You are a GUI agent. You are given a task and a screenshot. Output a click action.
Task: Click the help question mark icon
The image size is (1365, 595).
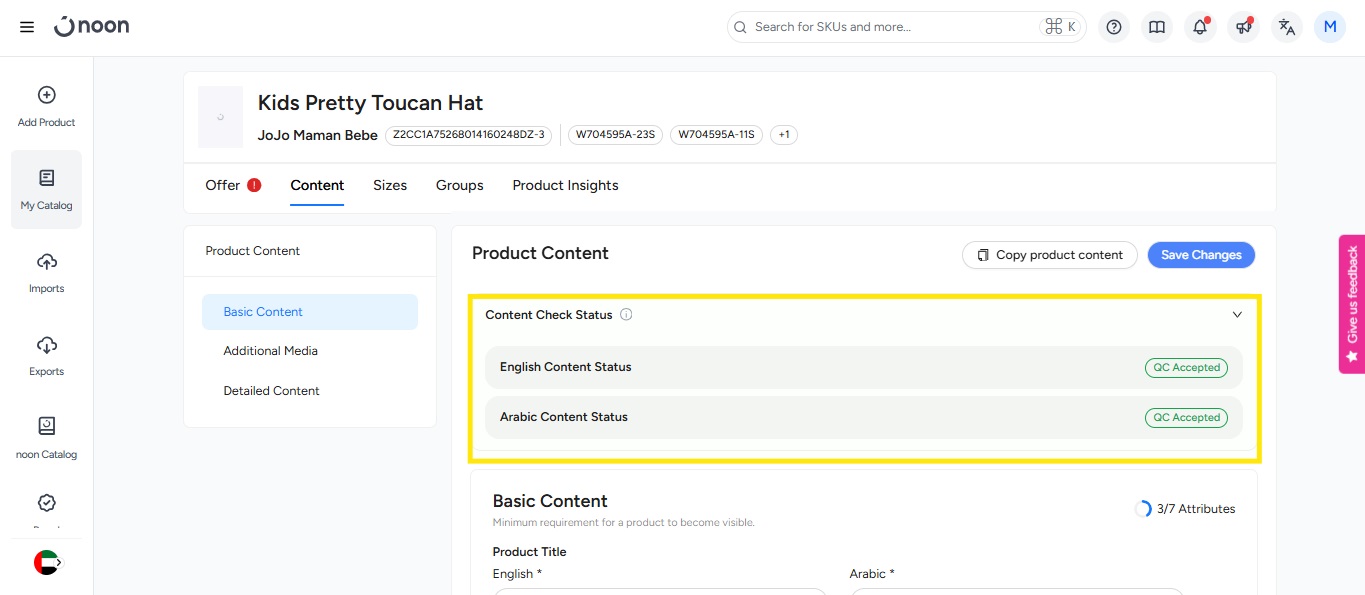coord(1114,27)
